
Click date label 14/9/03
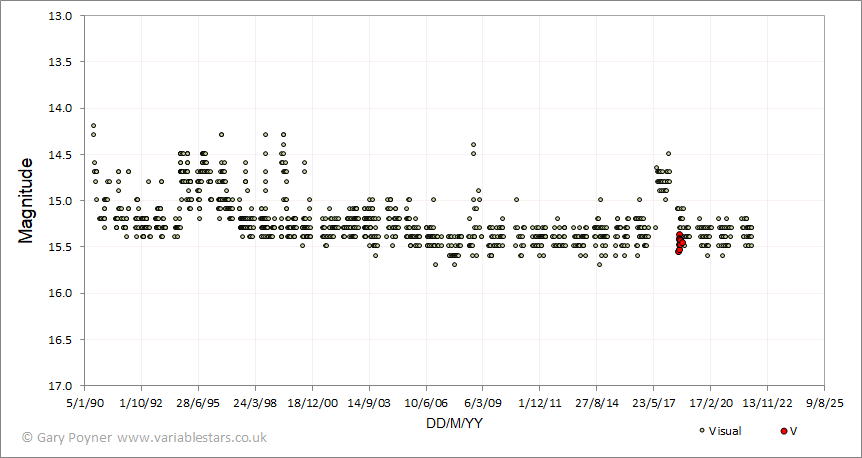coord(369,403)
